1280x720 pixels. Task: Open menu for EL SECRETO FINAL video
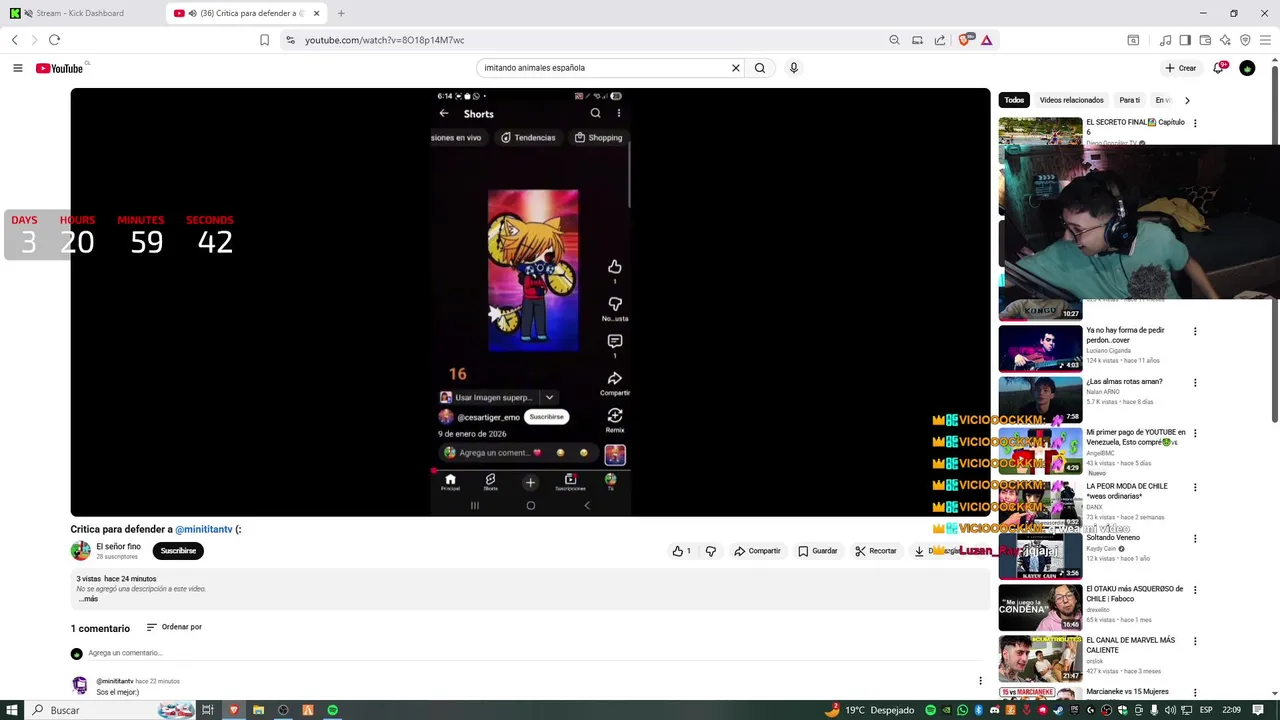point(1195,124)
